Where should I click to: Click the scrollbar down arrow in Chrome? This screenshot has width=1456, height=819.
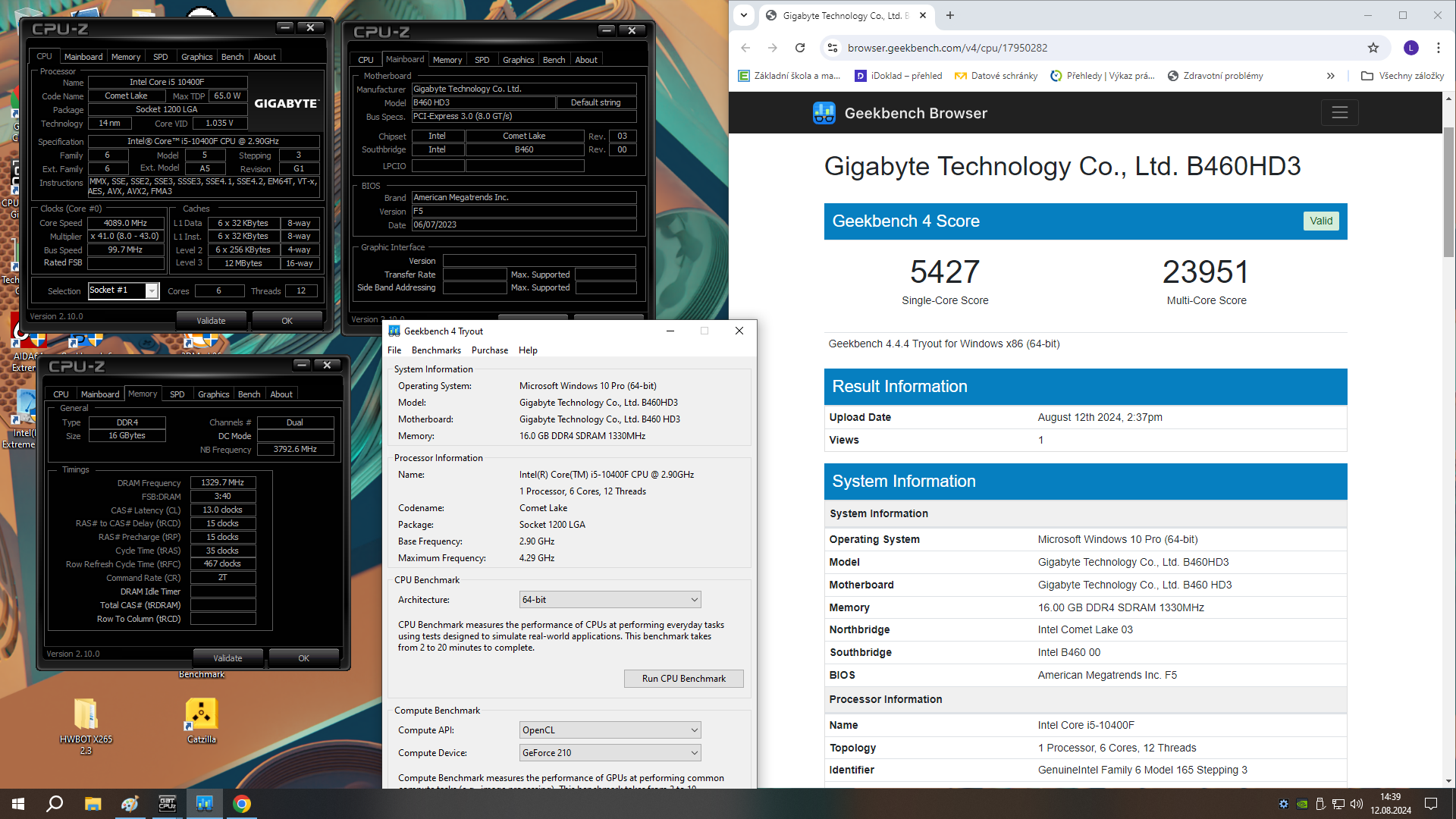coord(1449,781)
